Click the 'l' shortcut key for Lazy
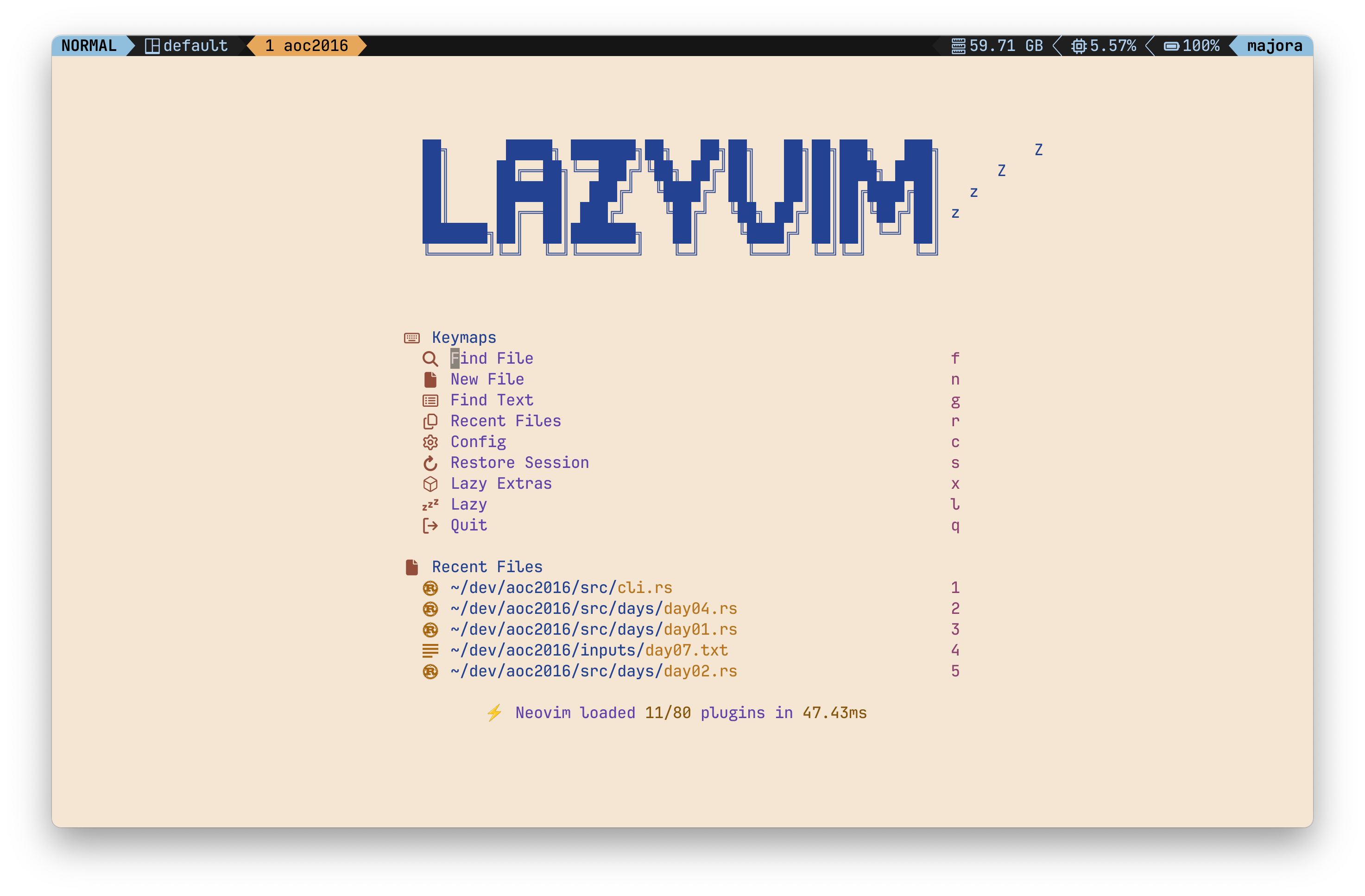This screenshot has height=896, width=1365. (x=955, y=504)
